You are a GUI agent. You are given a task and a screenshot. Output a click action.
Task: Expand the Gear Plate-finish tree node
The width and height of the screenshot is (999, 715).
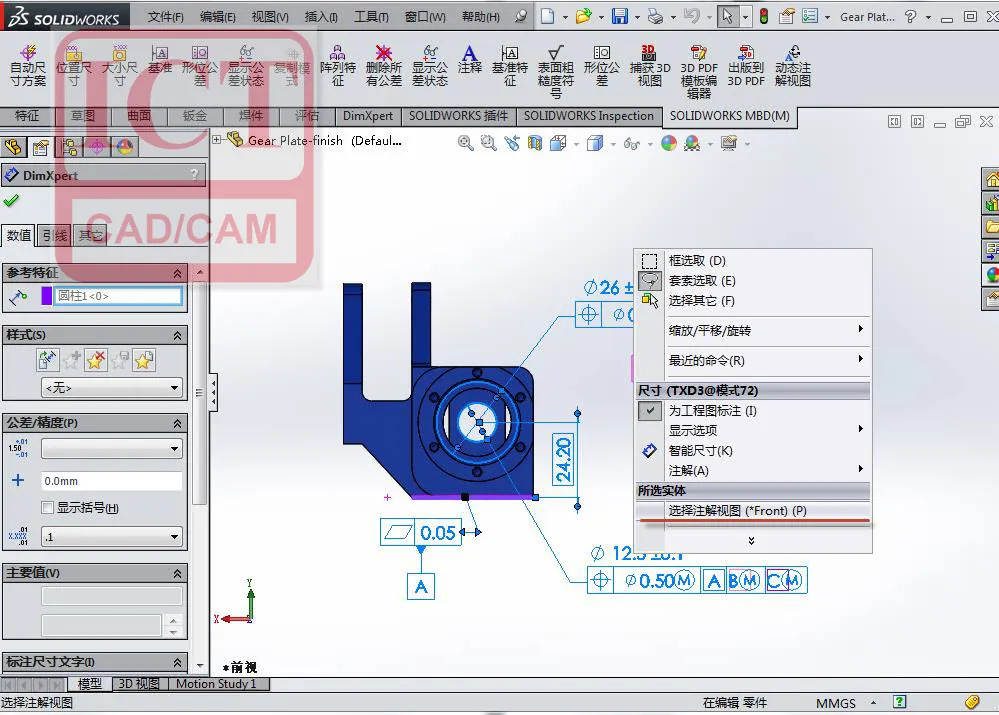click(x=217, y=140)
